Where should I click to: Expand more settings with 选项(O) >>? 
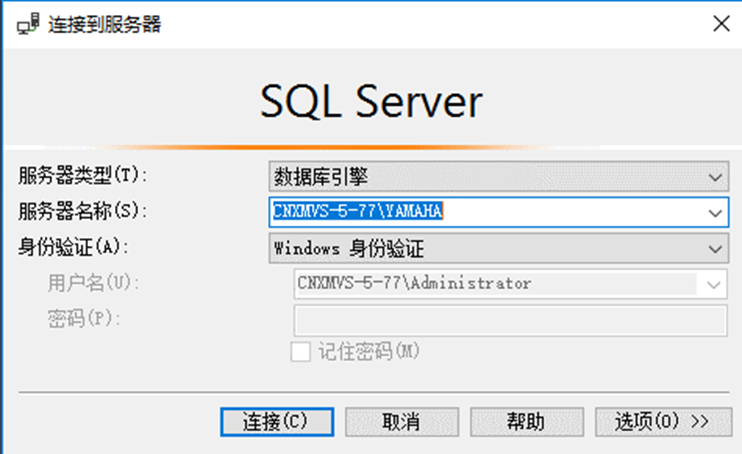tap(661, 421)
